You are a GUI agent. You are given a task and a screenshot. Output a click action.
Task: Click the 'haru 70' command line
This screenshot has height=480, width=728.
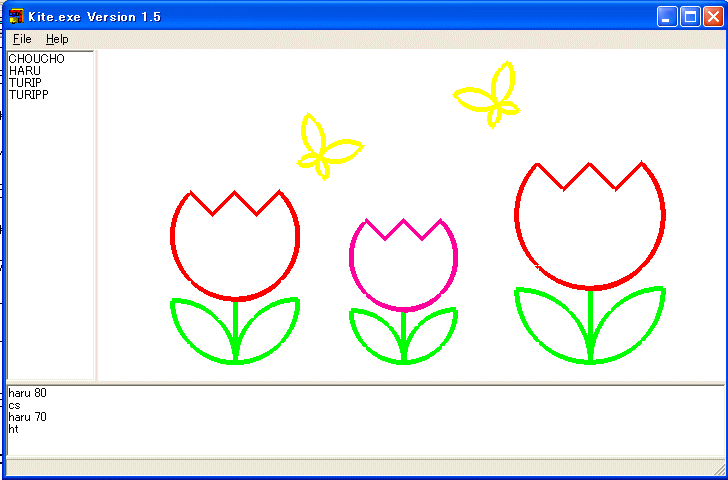click(27, 417)
